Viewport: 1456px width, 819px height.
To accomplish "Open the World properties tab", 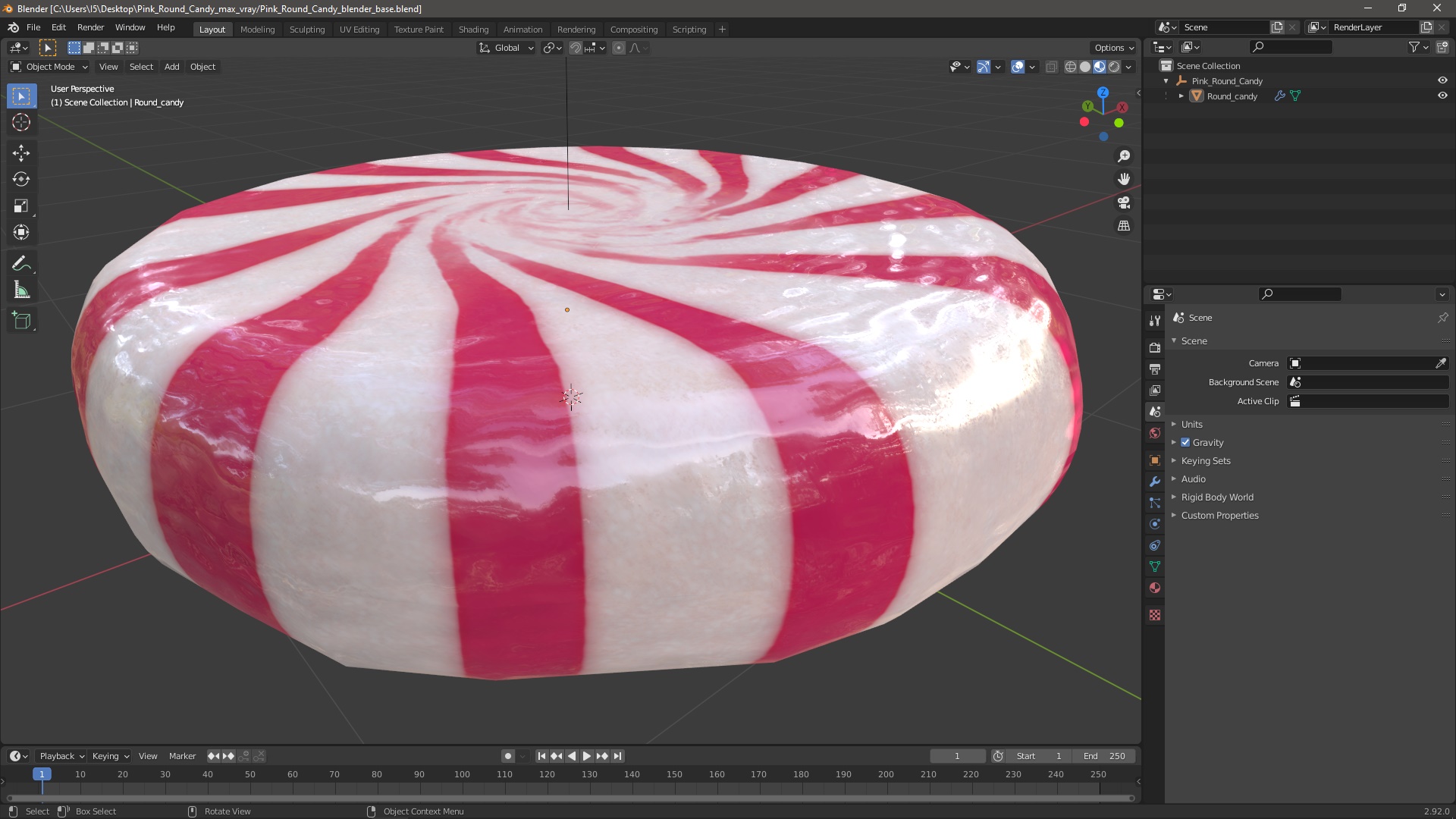I will 1155,433.
